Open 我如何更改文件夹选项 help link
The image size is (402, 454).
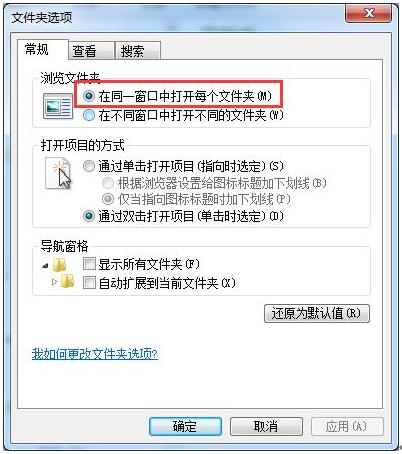pyautogui.click(x=95, y=354)
